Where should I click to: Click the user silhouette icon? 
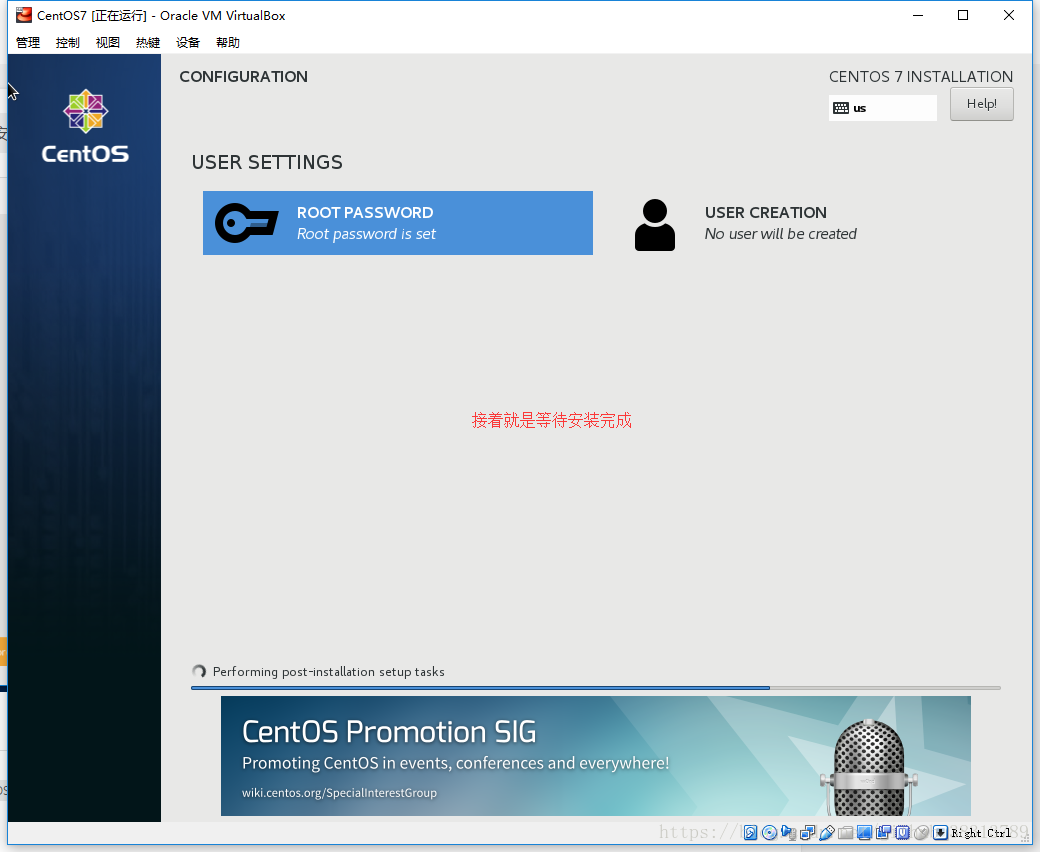tap(655, 225)
